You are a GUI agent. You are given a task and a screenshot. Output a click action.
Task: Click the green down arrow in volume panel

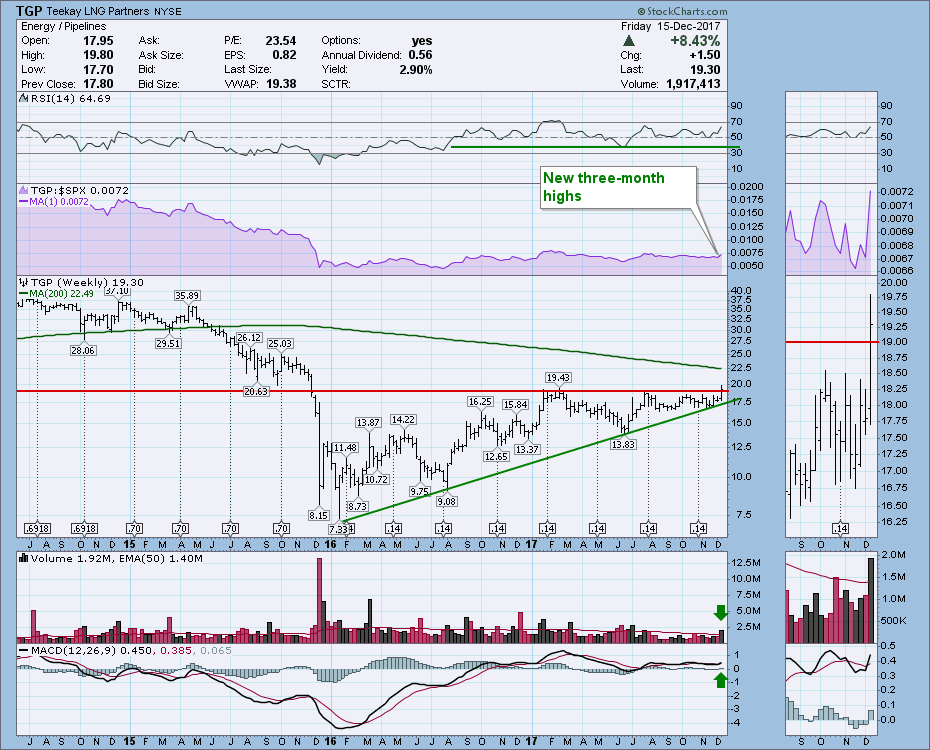pyautogui.click(x=720, y=612)
